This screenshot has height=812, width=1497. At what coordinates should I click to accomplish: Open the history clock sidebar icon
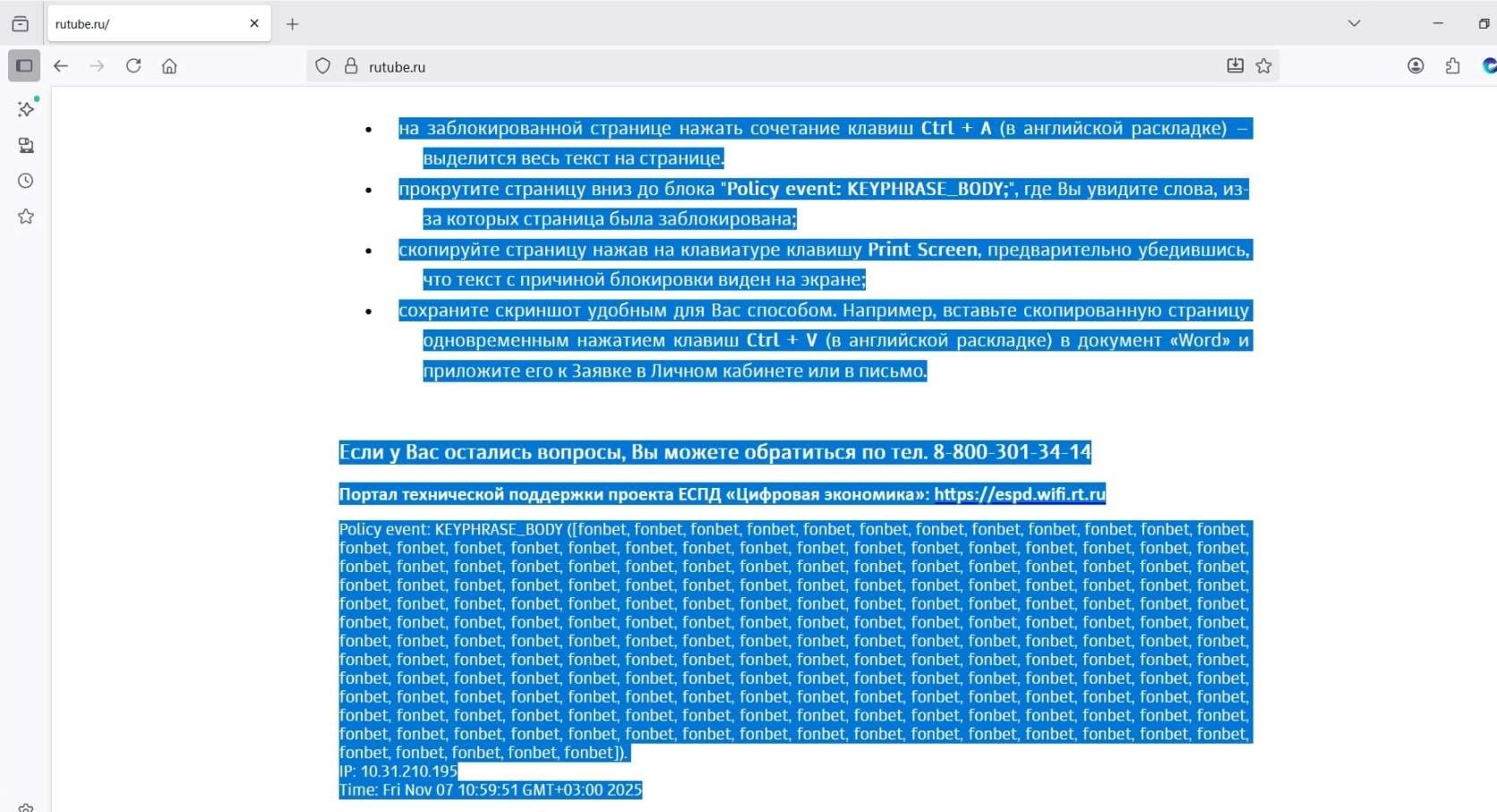(x=26, y=181)
